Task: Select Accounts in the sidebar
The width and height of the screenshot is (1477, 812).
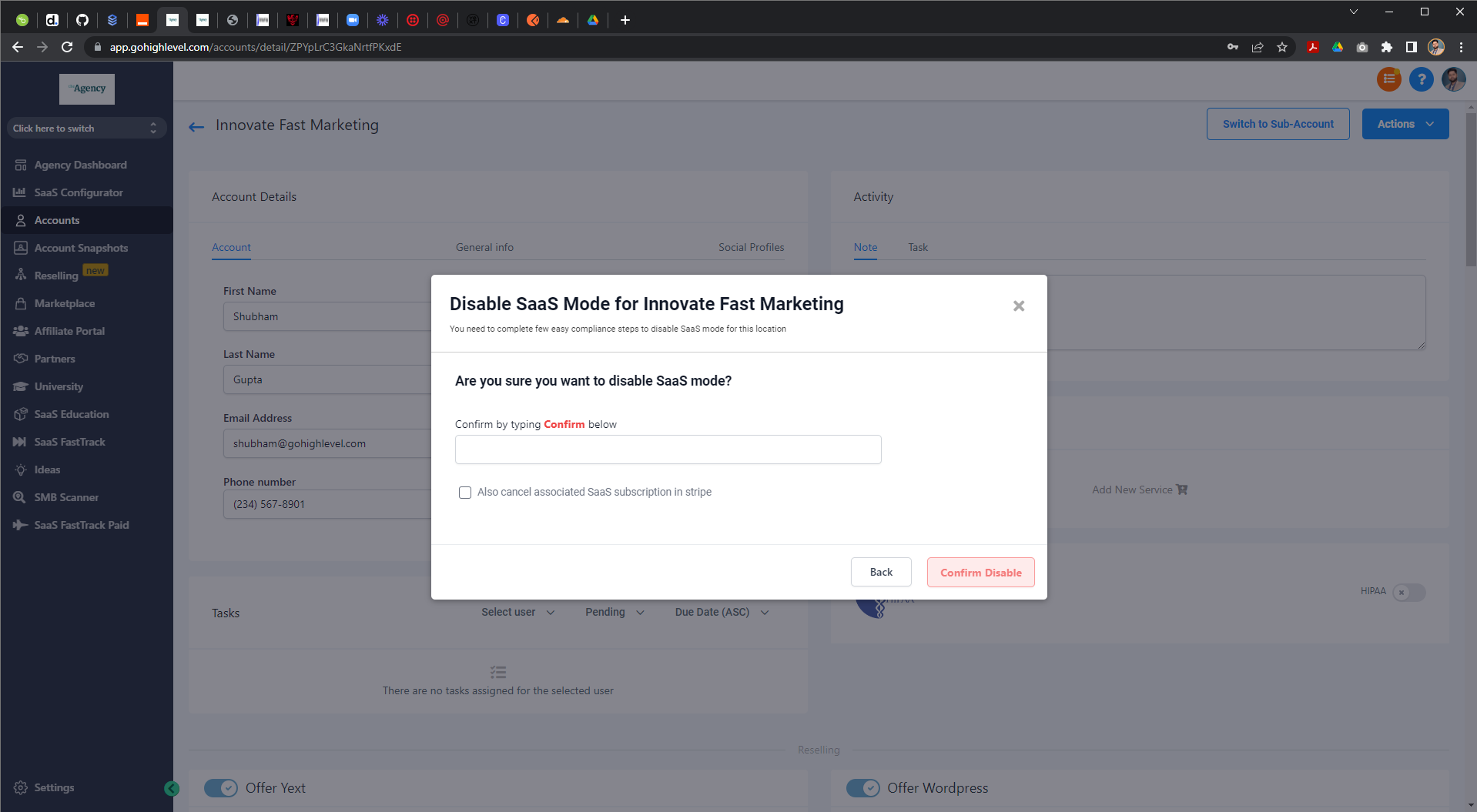Action: [x=86, y=220]
